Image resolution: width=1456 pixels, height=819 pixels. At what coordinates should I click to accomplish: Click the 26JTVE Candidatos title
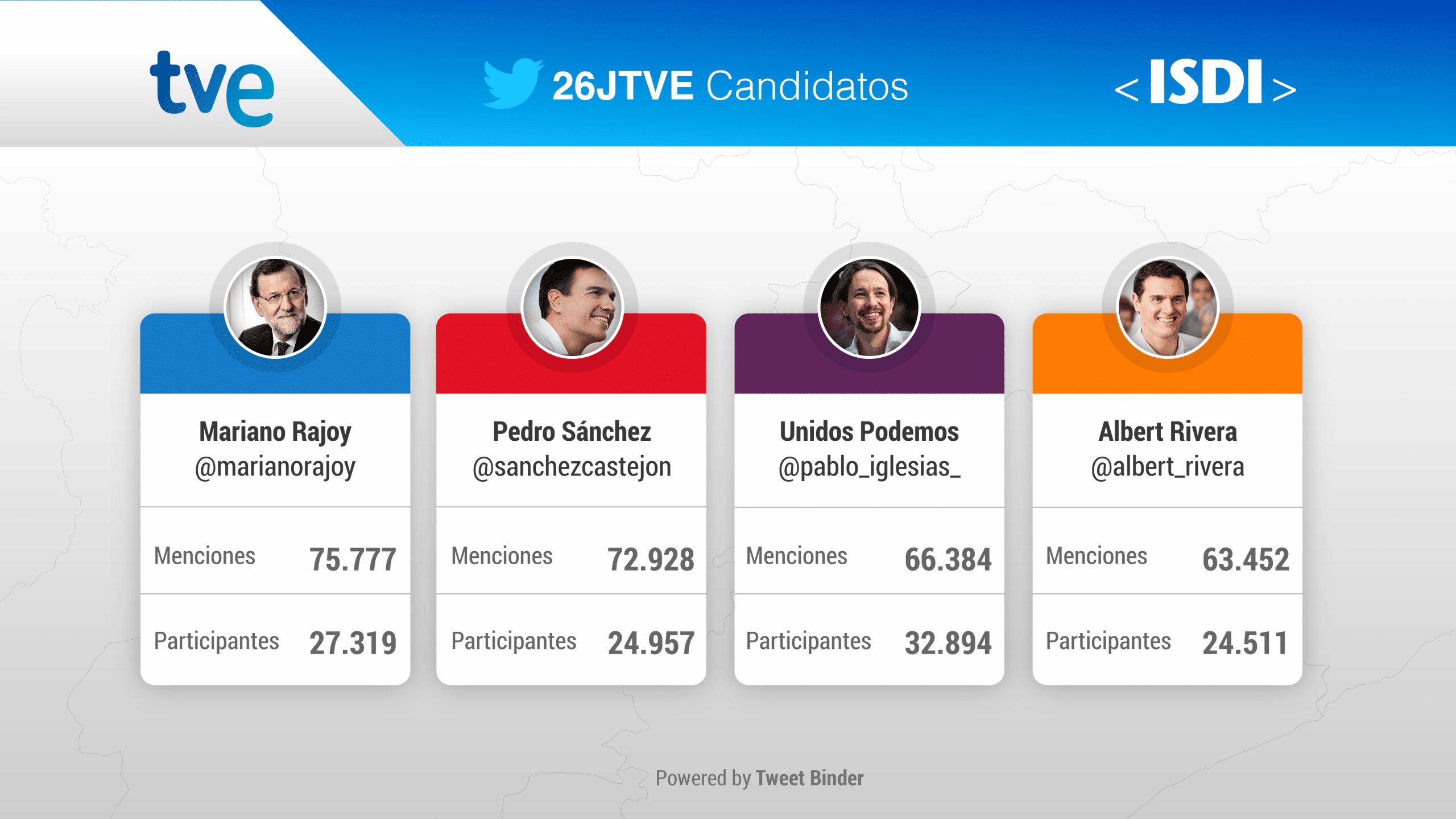click(730, 86)
